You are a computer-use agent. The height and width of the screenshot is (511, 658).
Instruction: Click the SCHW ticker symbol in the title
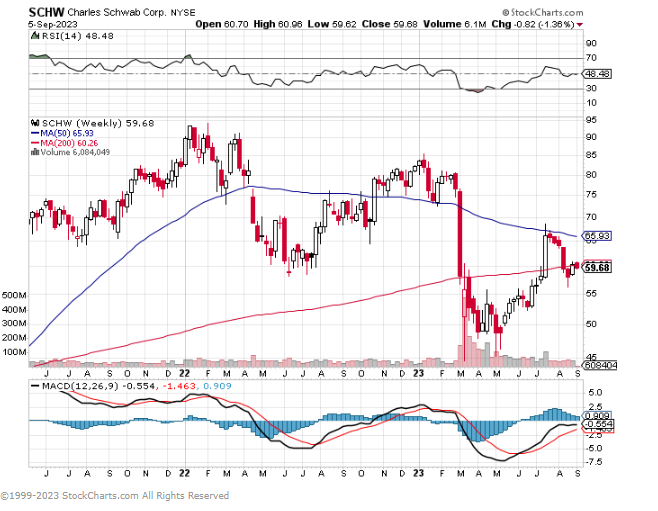tap(46, 12)
